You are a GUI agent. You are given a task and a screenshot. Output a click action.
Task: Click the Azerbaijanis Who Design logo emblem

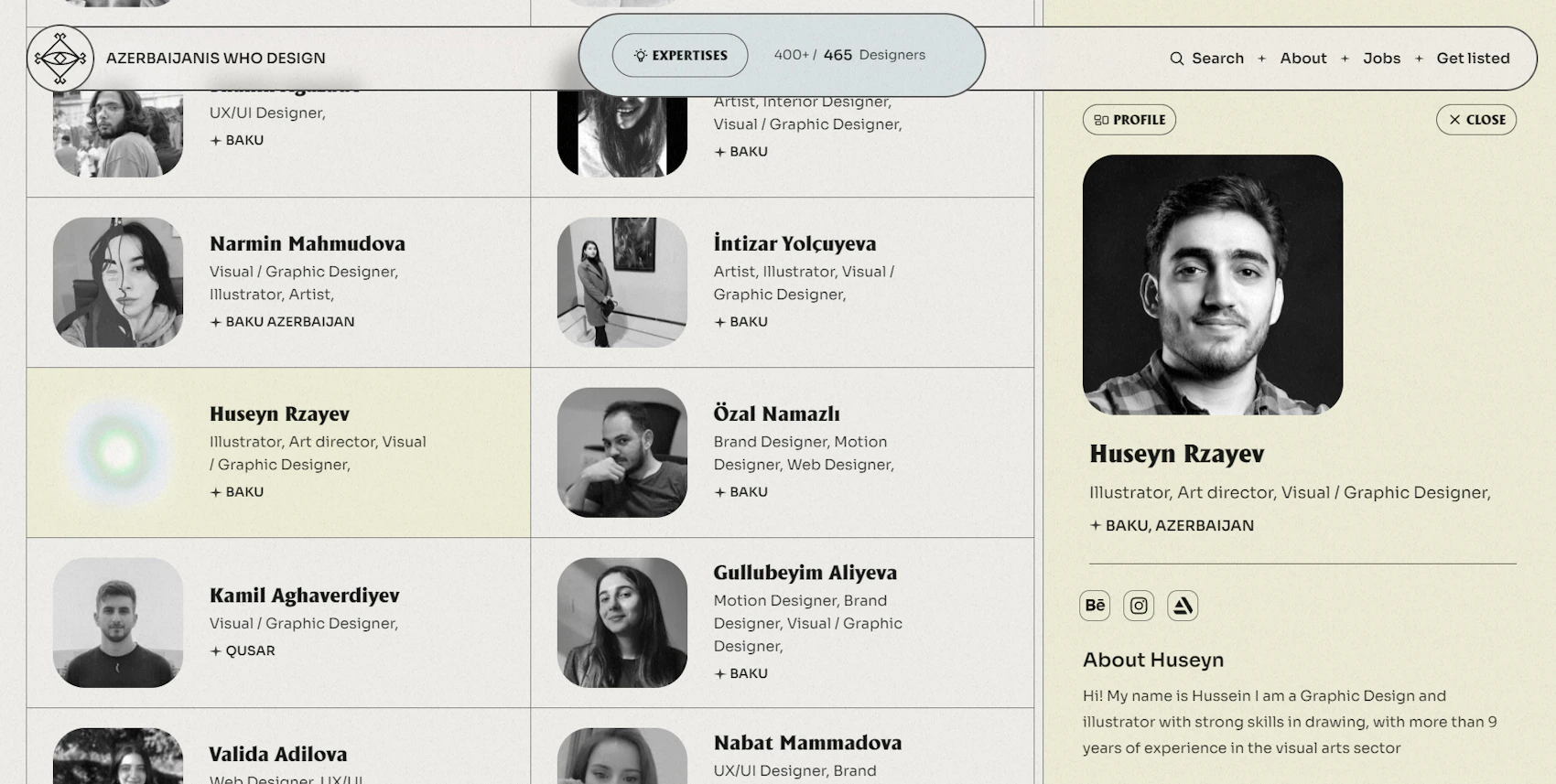60,59
